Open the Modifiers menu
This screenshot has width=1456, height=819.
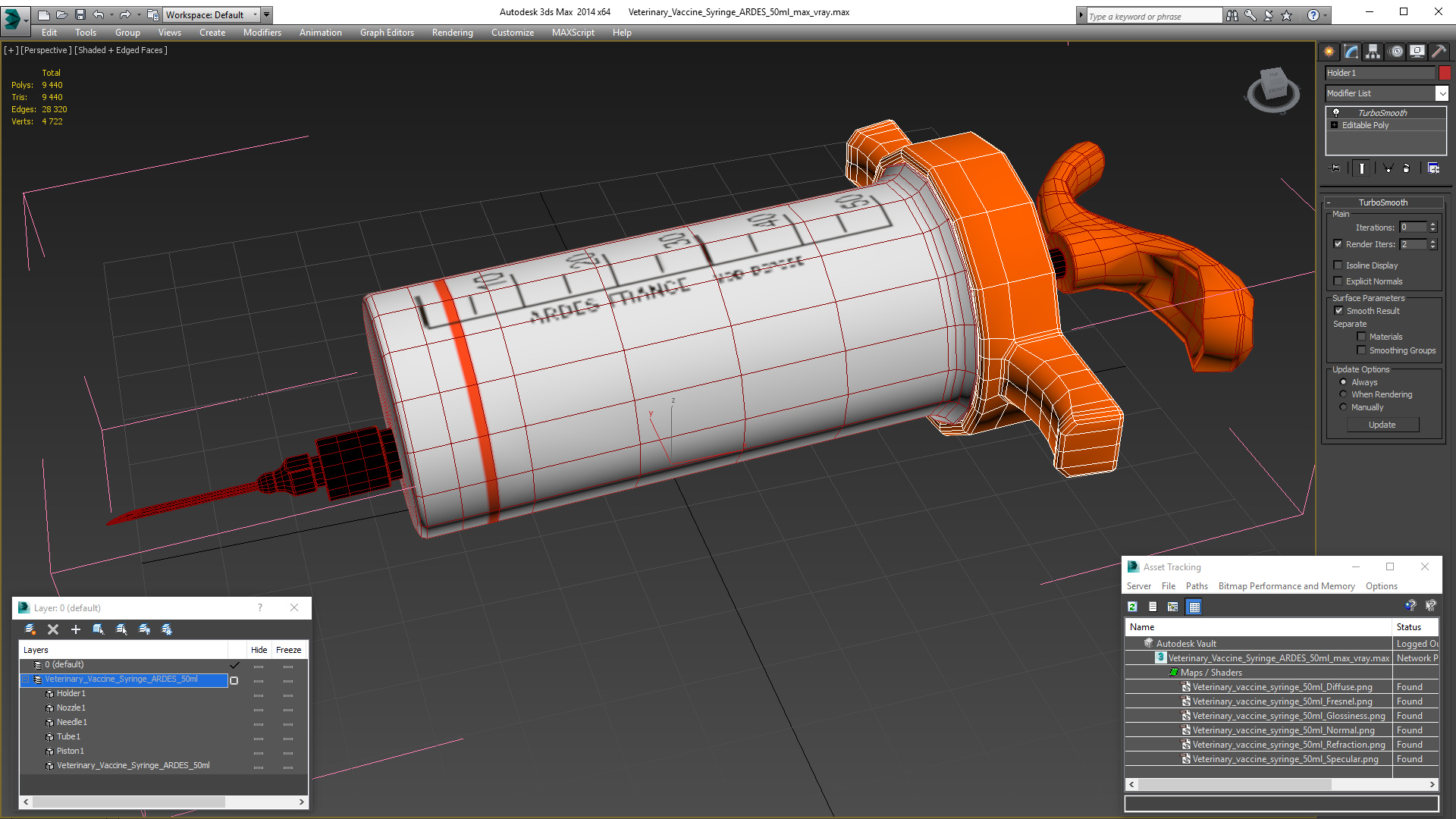262,33
